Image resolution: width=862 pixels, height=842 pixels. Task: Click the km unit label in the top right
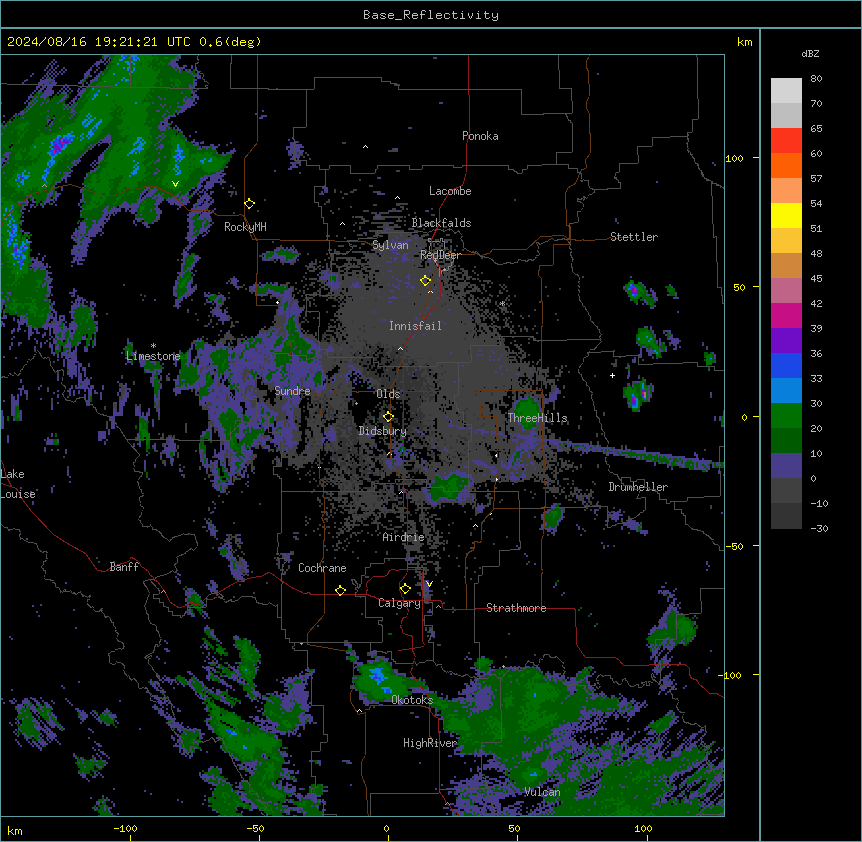click(744, 42)
